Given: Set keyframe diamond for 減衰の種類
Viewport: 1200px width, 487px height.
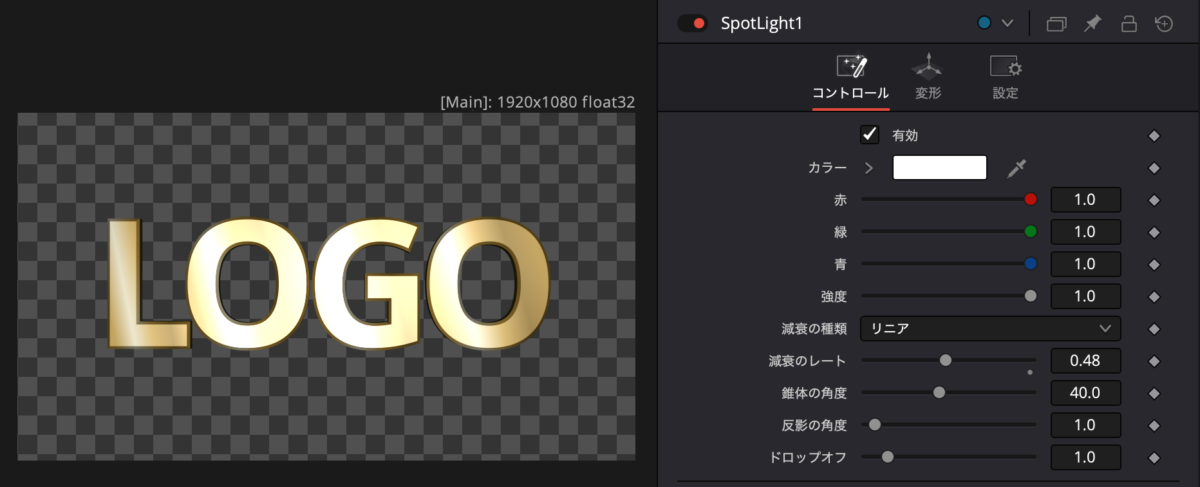Looking at the screenshot, I should pos(1154,329).
